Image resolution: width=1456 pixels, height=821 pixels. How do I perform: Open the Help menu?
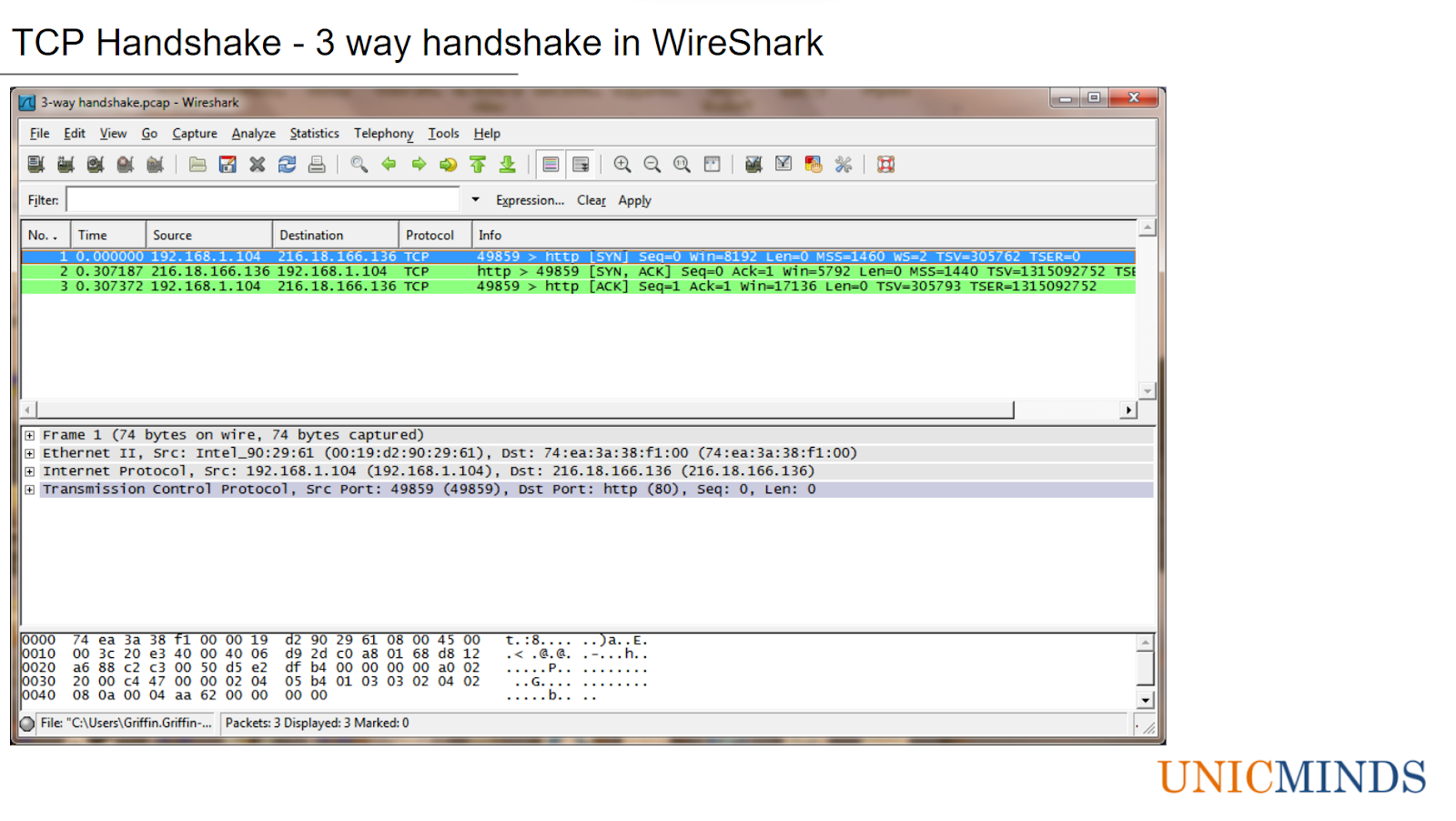[x=487, y=134]
